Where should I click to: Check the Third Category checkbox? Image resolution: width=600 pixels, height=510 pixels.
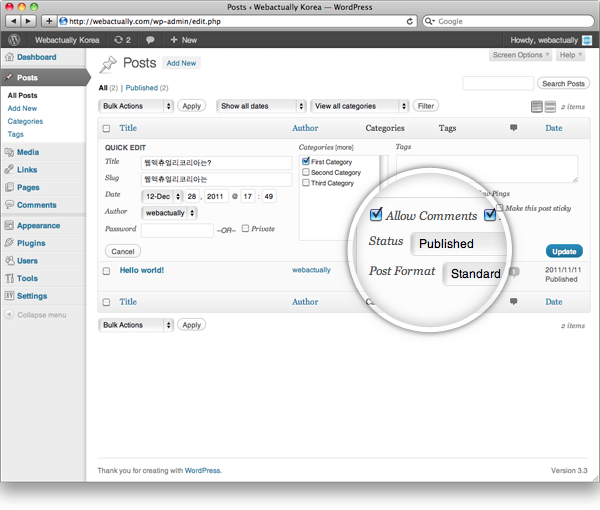point(306,182)
